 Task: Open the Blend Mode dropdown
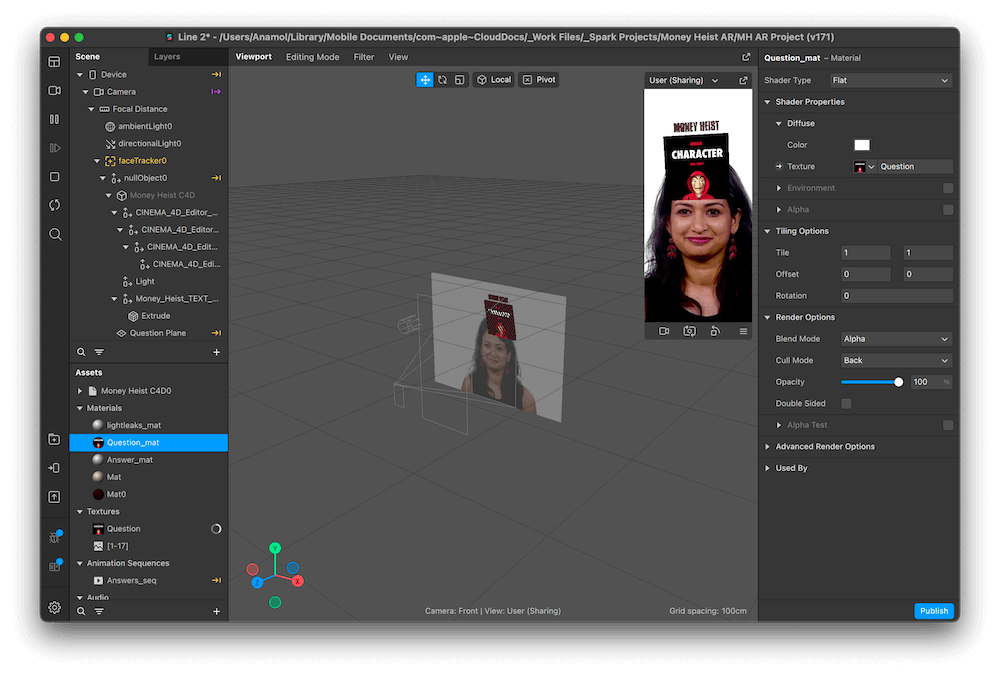coord(896,339)
